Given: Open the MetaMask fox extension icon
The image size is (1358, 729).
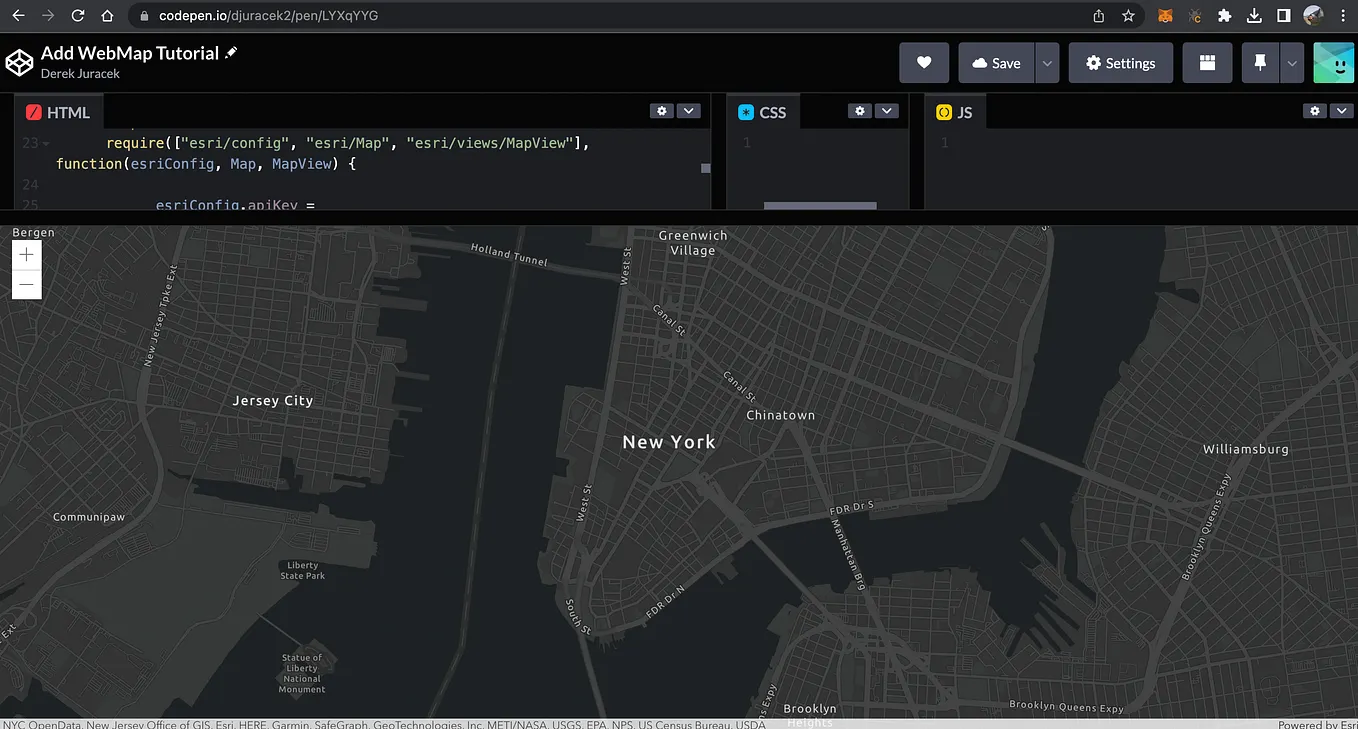Looking at the screenshot, I should [1164, 15].
